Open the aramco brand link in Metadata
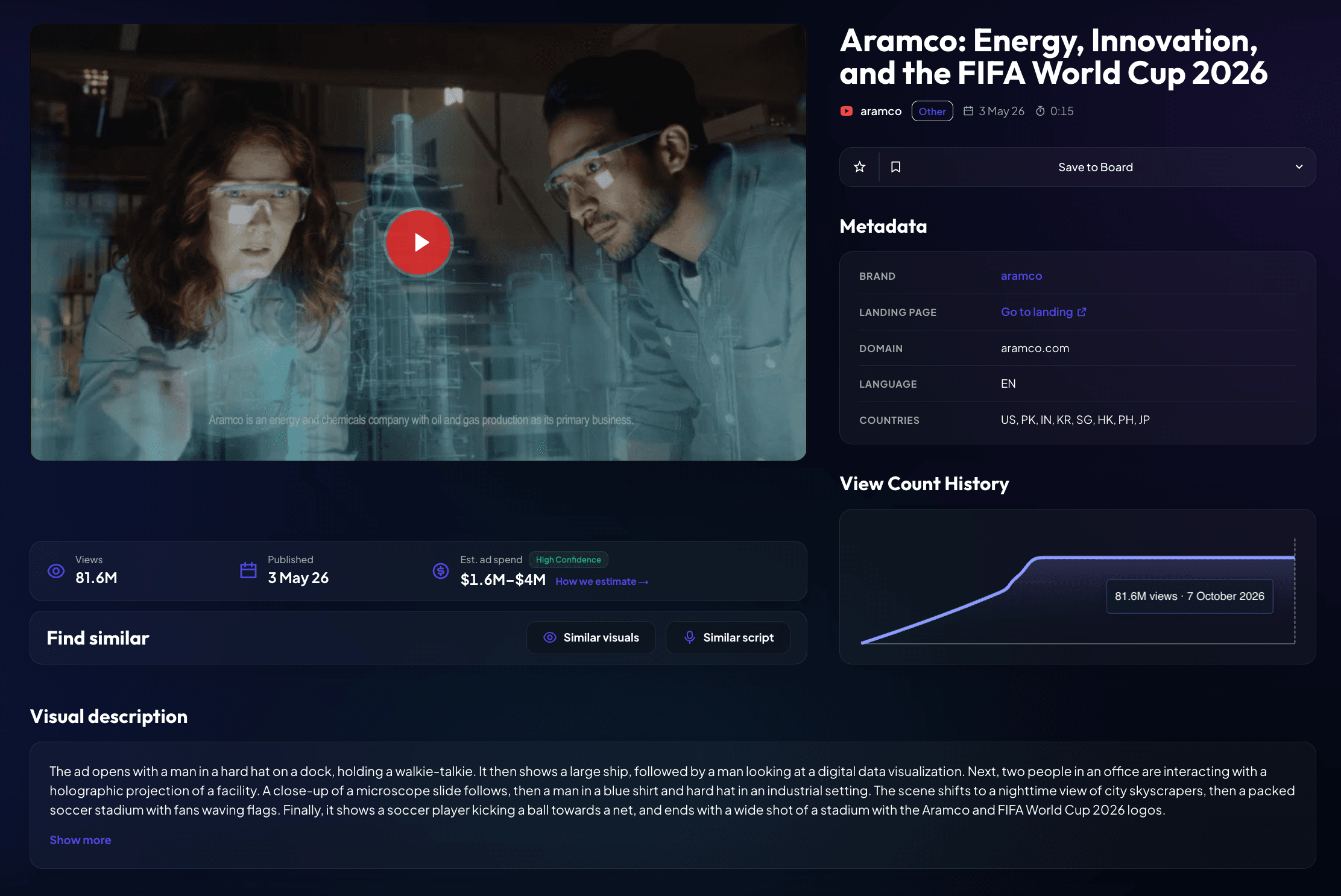The width and height of the screenshot is (1341, 896). 1021,276
